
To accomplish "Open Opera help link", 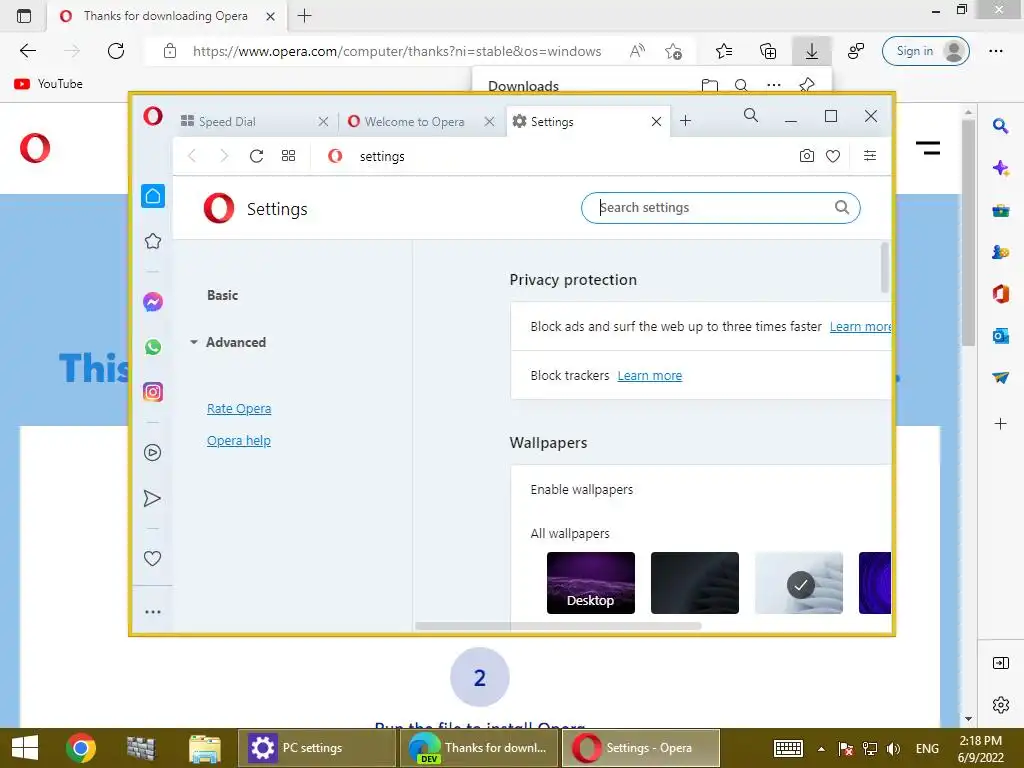I will pyautogui.click(x=238, y=441).
